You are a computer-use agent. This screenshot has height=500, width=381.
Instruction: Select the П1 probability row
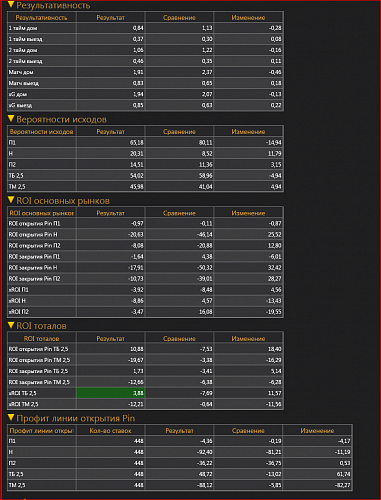(145, 142)
